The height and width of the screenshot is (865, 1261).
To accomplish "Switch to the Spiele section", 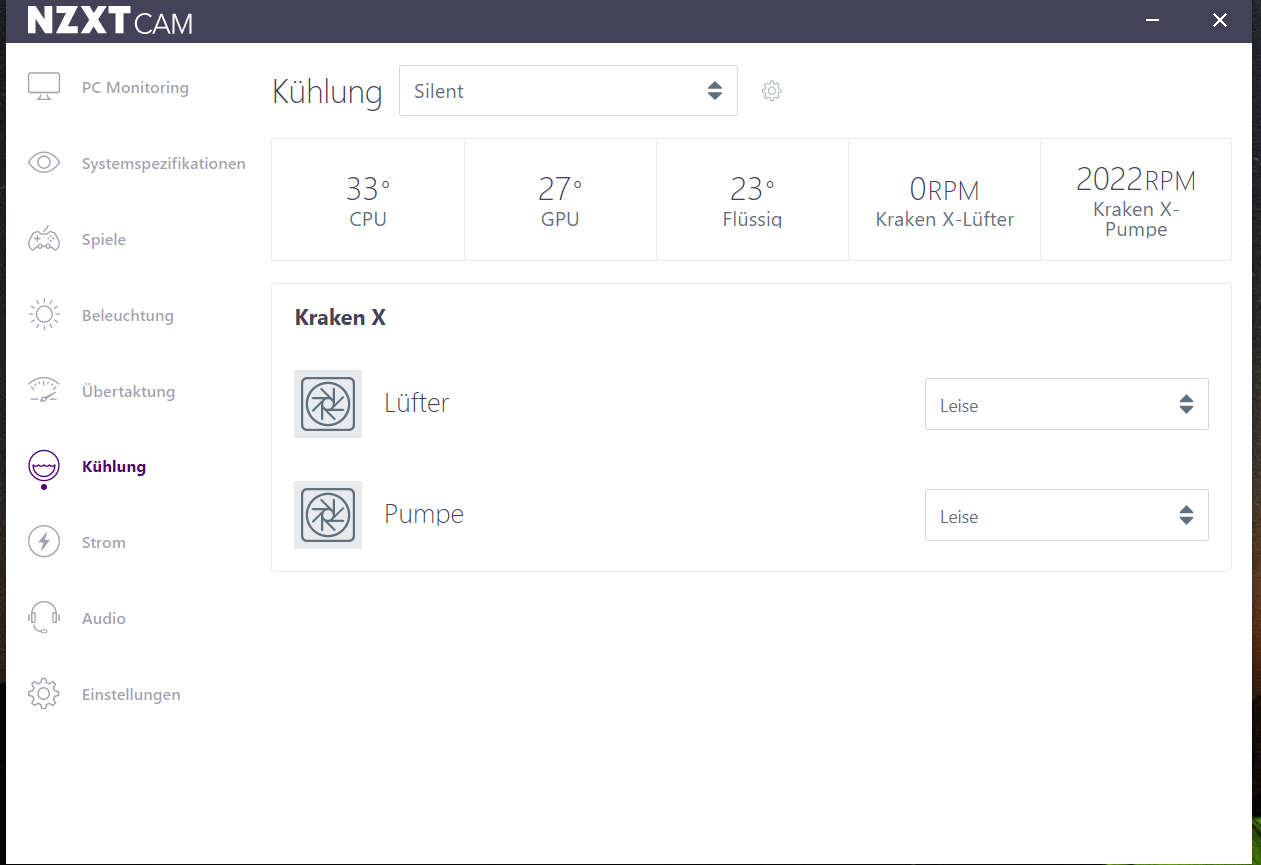I will coord(104,239).
